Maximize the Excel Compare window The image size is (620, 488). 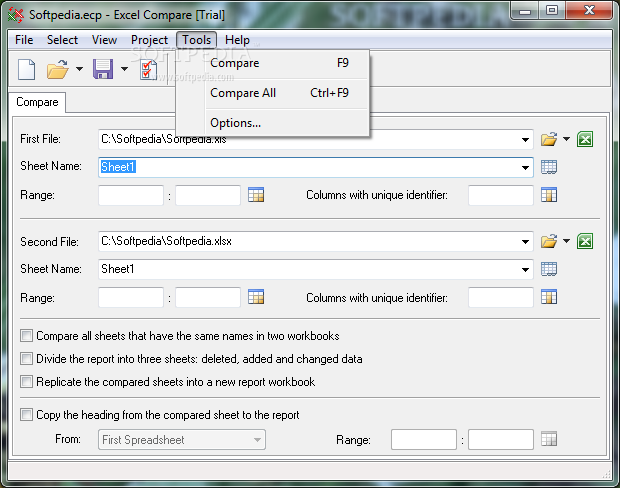coord(552,11)
